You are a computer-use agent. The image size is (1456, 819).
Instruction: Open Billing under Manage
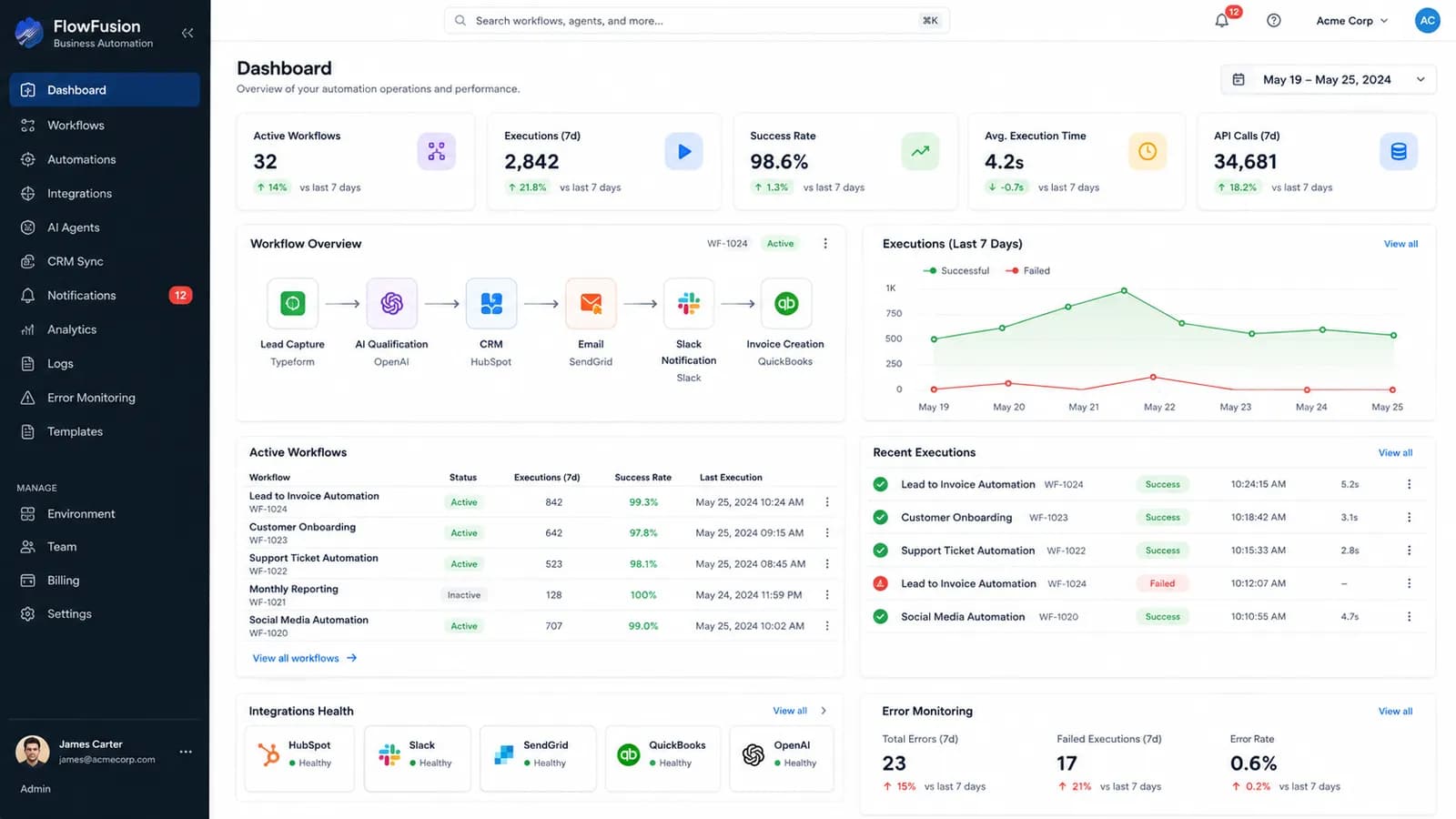coord(105,580)
